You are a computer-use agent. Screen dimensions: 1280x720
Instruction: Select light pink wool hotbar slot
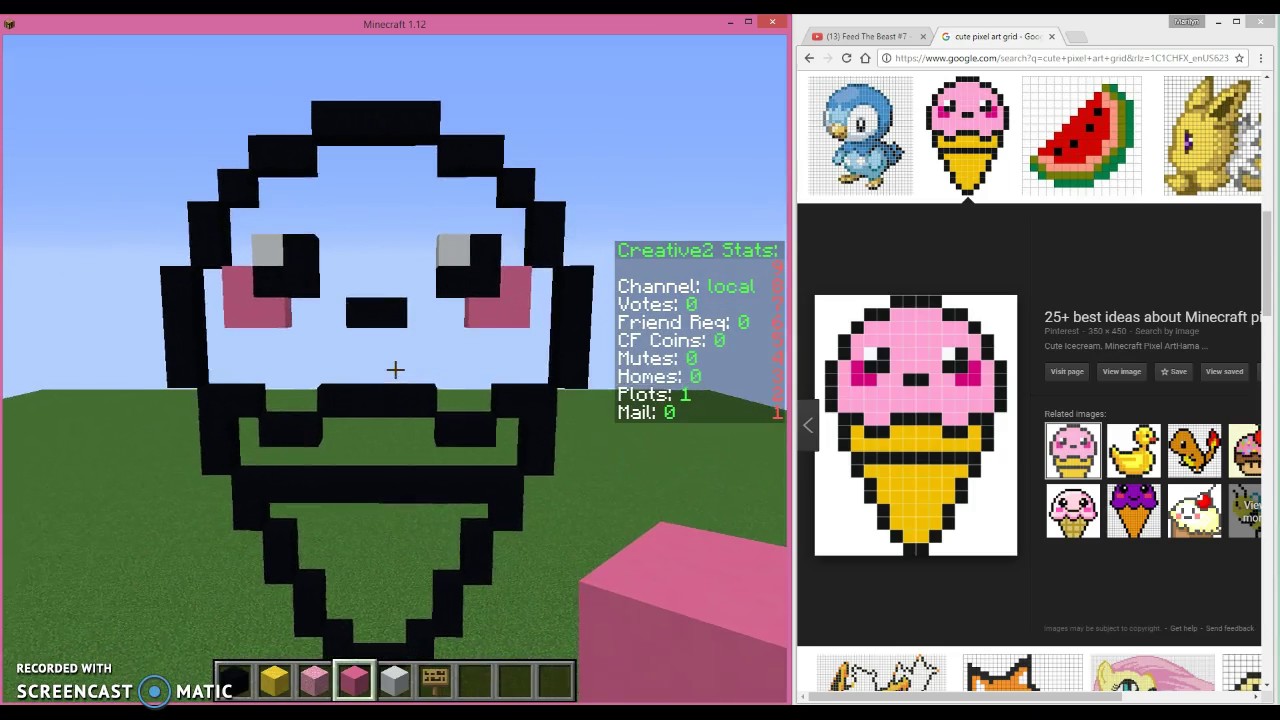(x=314, y=681)
